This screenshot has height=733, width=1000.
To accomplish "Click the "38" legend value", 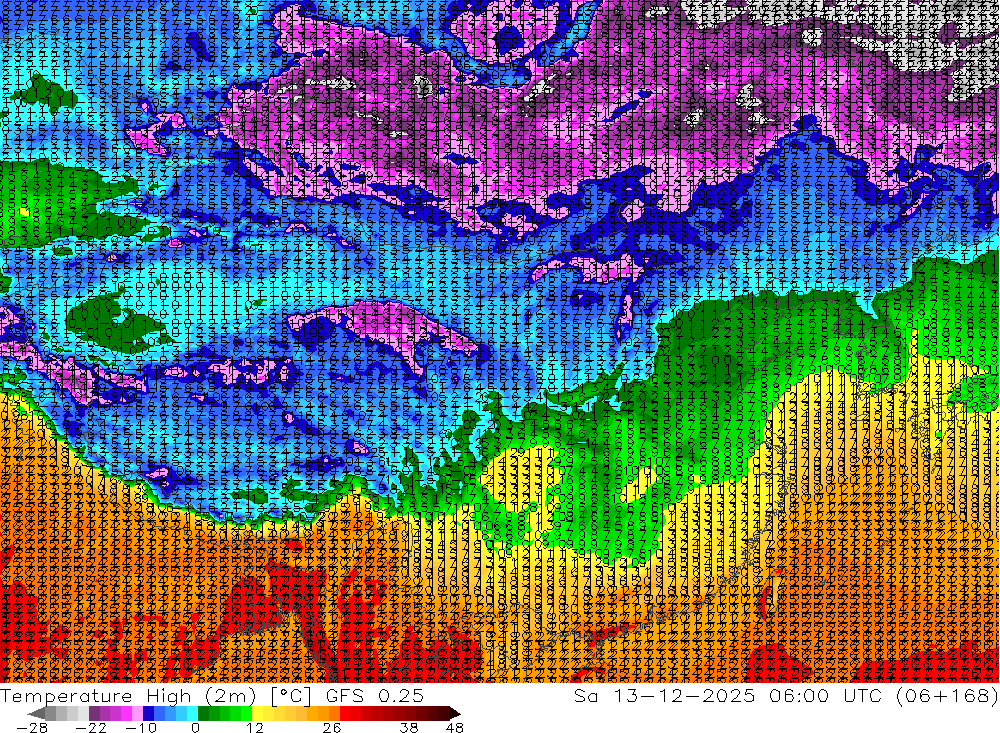I will pyautogui.click(x=409, y=728).
